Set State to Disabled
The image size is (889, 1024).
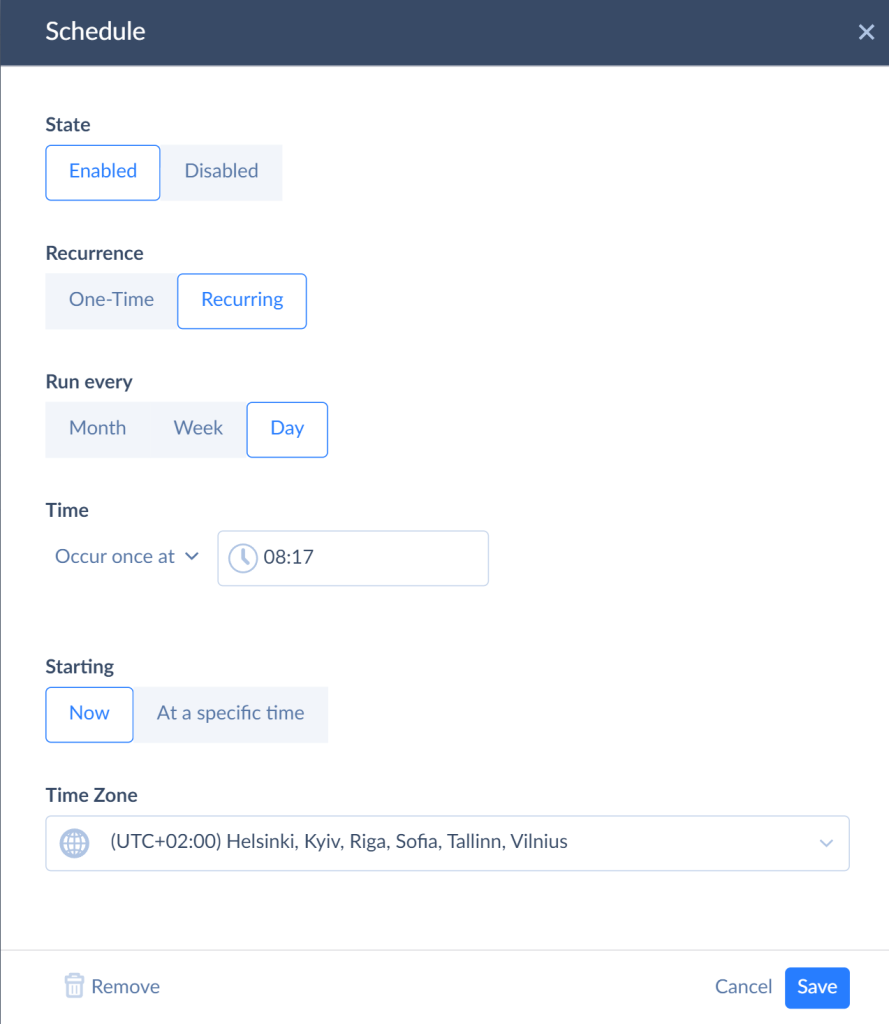click(x=221, y=172)
